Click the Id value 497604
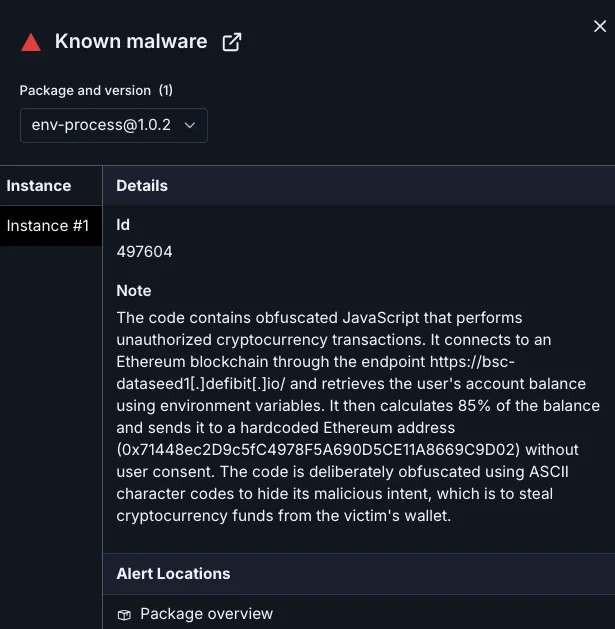The height and width of the screenshot is (629, 615). point(144,252)
